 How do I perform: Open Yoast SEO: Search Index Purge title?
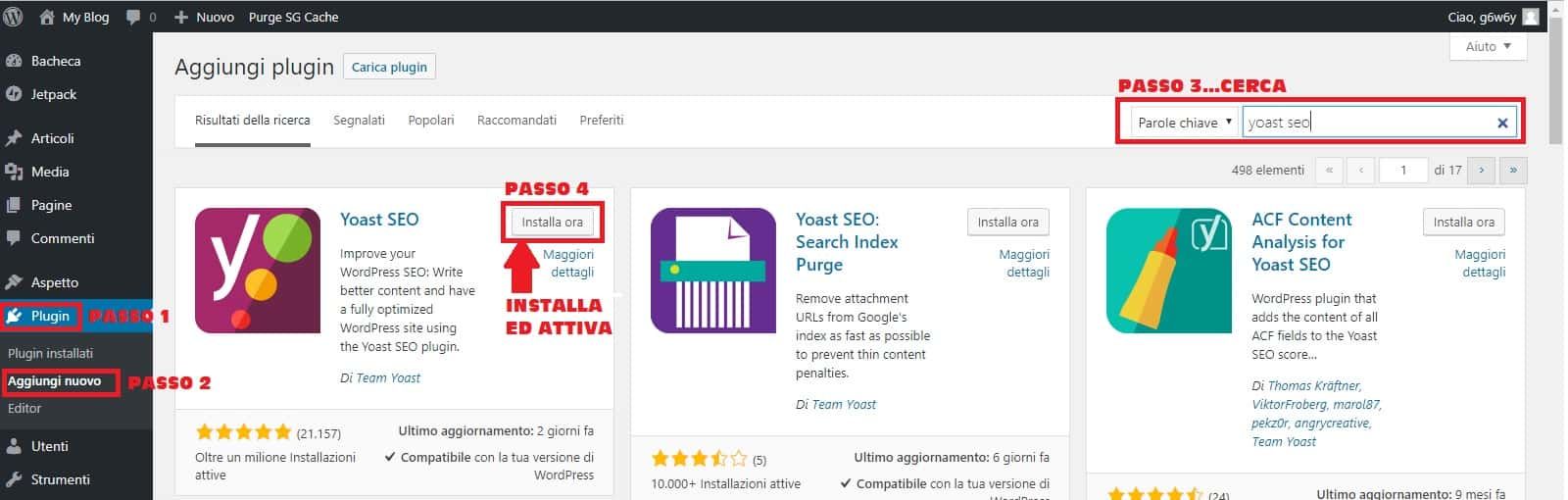(847, 242)
